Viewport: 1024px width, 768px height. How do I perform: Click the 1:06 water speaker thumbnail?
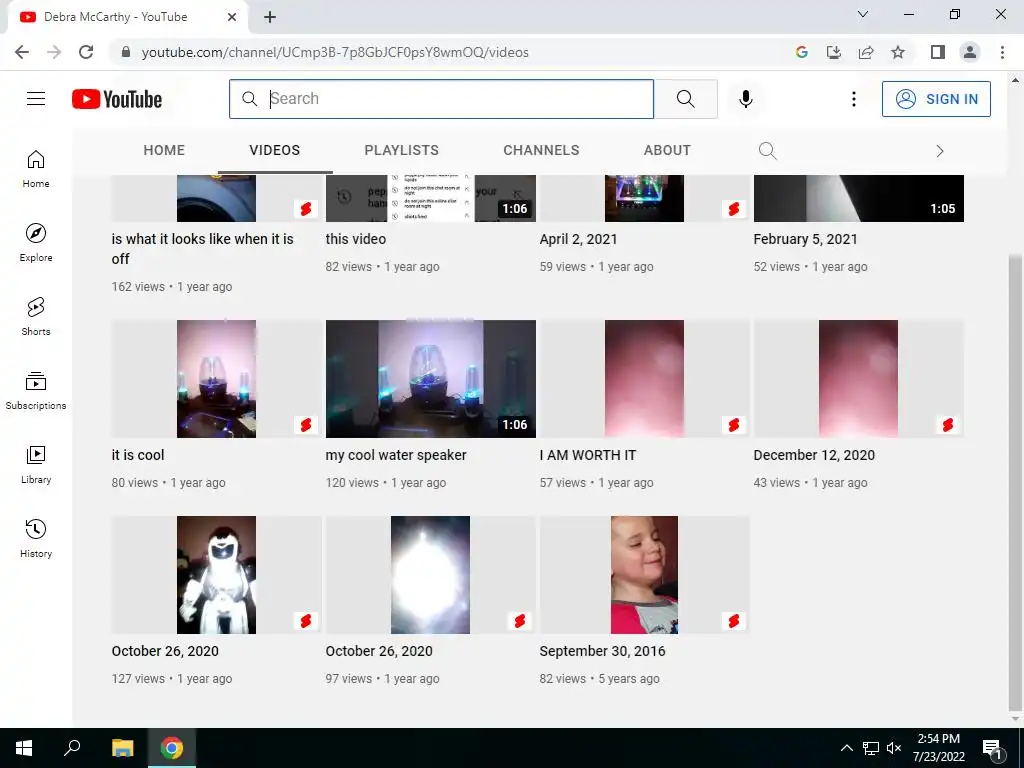[430, 379]
